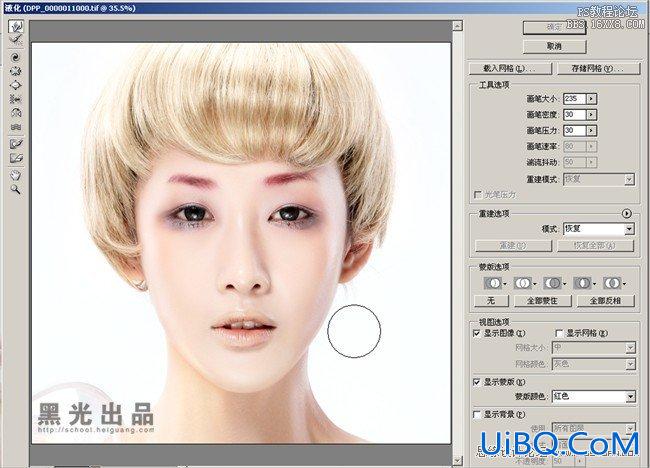Image resolution: width=650 pixels, height=468 pixels.
Task: Select the Thaw Mask tool
Action: (x=16, y=158)
